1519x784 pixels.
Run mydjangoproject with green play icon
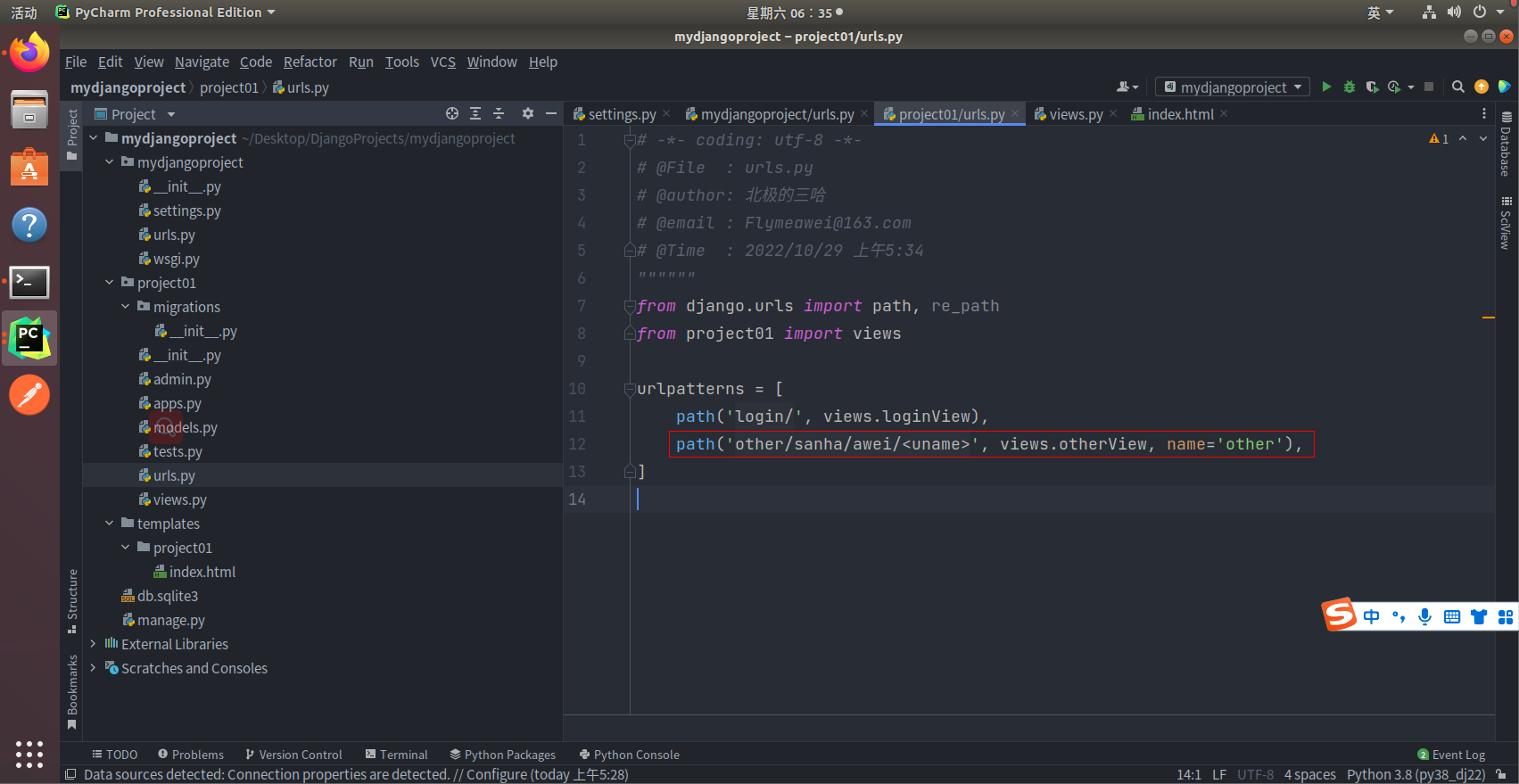click(x=1326, y=87)
